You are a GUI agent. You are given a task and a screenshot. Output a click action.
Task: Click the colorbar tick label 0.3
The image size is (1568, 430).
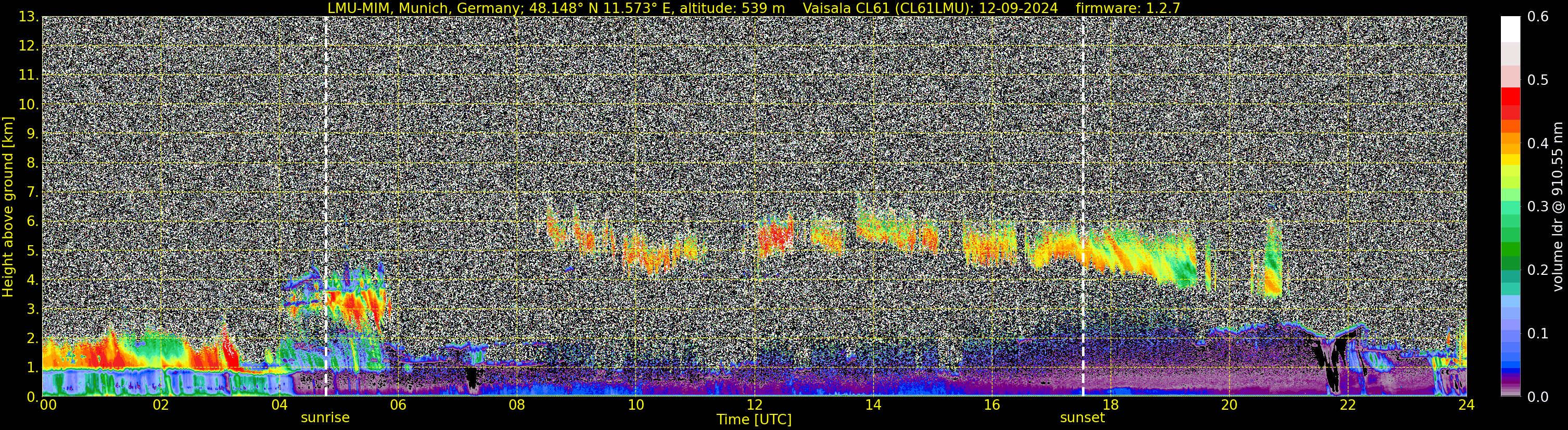tap(1538, 207)
